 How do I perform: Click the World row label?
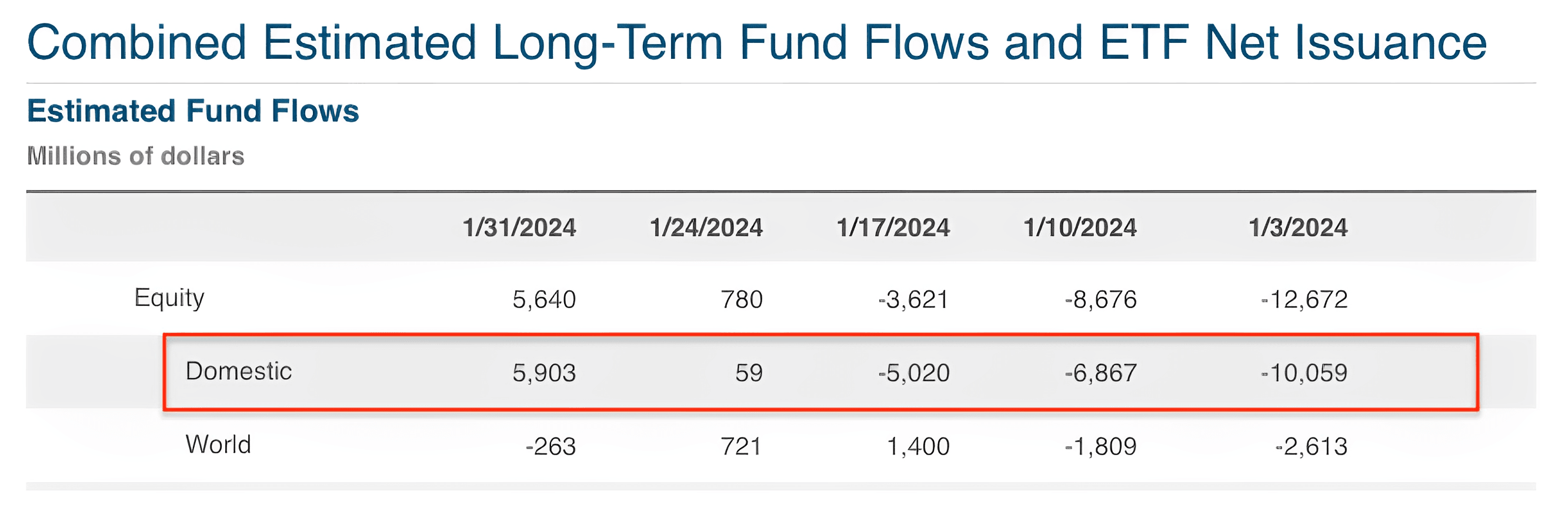point(218,445)
